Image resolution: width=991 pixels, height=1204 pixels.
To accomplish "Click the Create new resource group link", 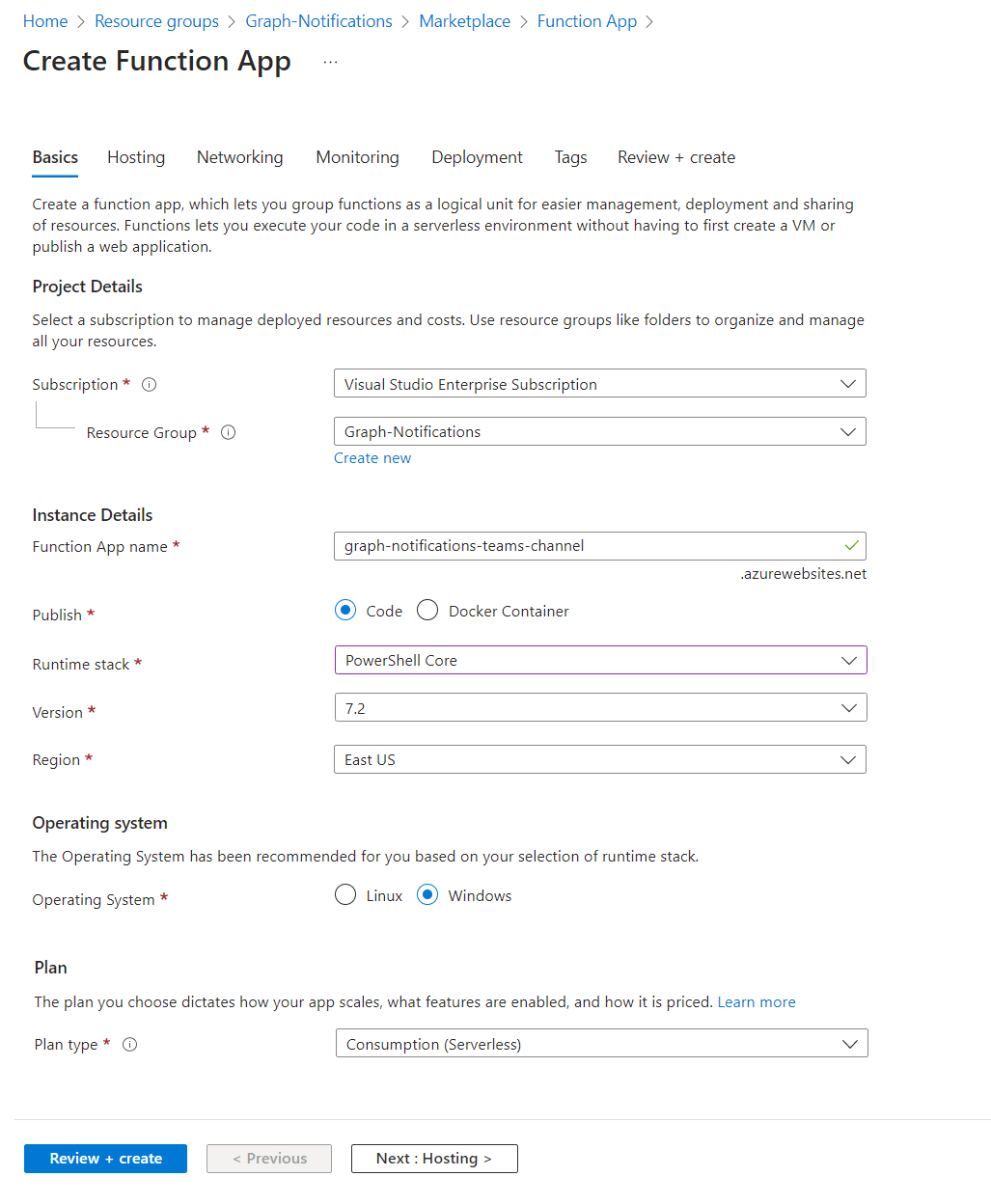I will point(372,458).
